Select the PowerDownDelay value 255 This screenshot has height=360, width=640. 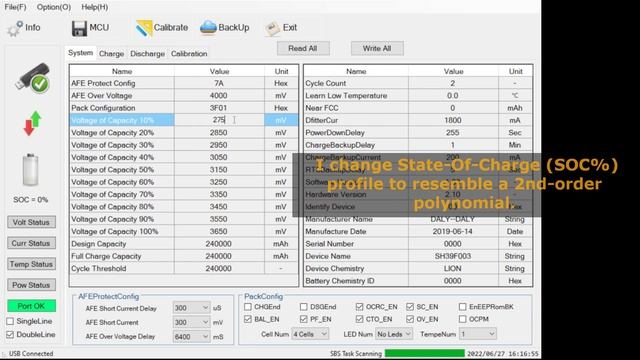pyautogui.click(x=453, y=133)
